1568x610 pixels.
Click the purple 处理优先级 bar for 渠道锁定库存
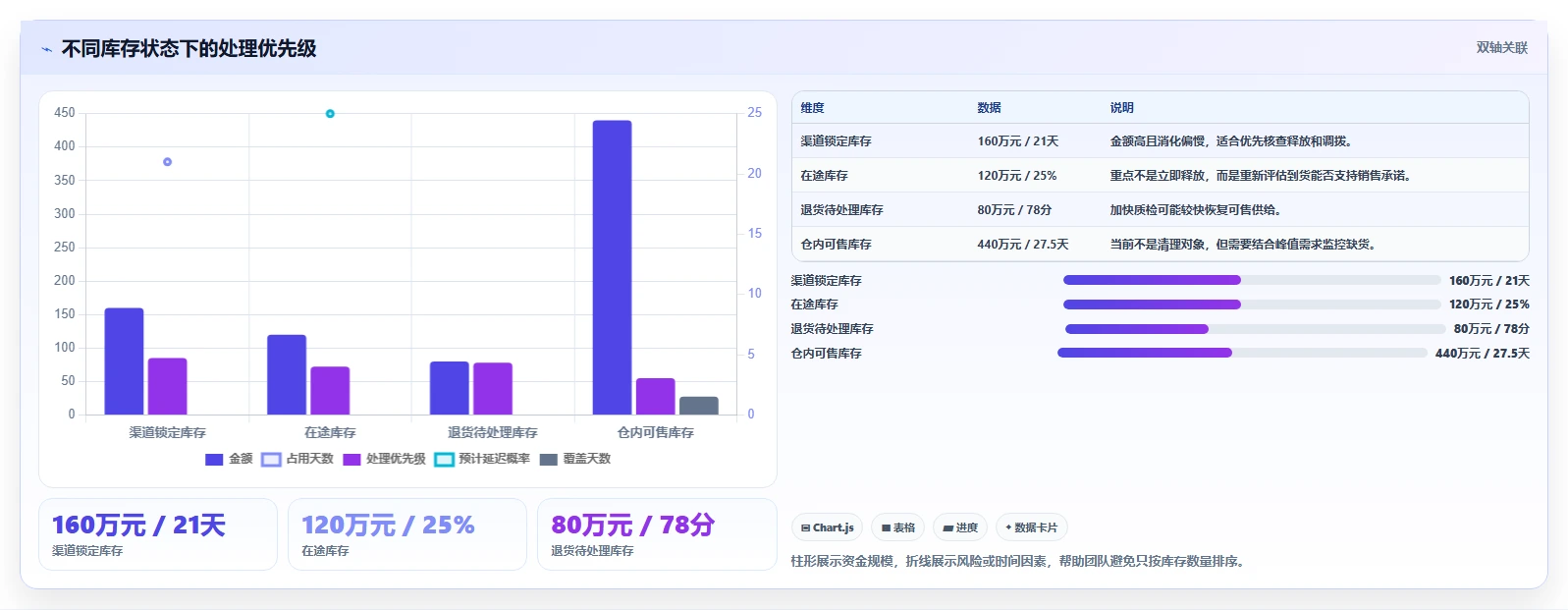tap(168, 386)
